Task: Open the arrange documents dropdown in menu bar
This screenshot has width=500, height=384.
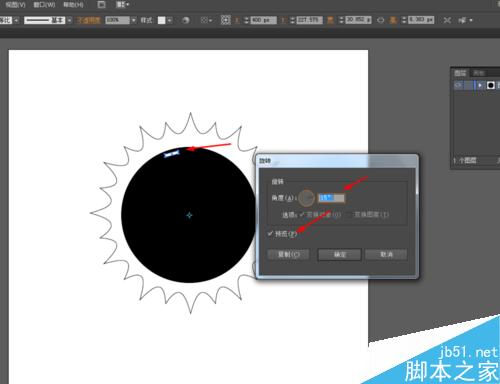Action: [x=122, y=5]
